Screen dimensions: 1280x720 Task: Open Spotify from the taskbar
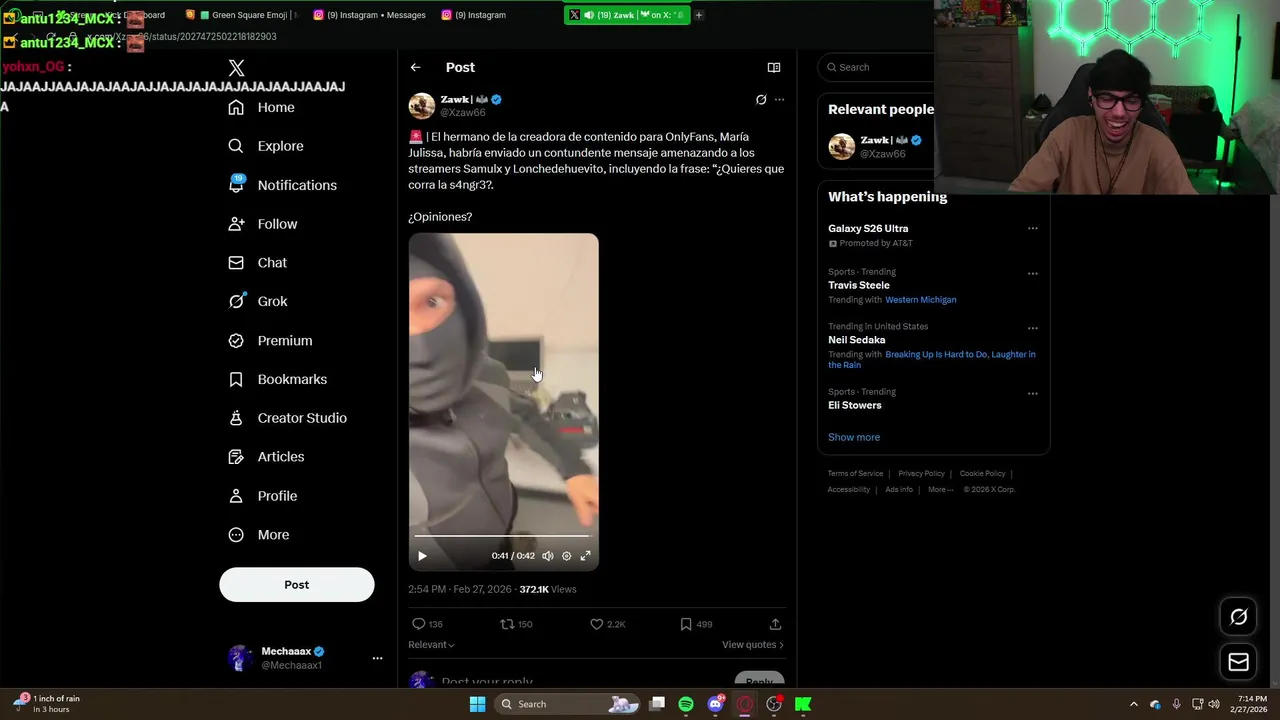686,704
